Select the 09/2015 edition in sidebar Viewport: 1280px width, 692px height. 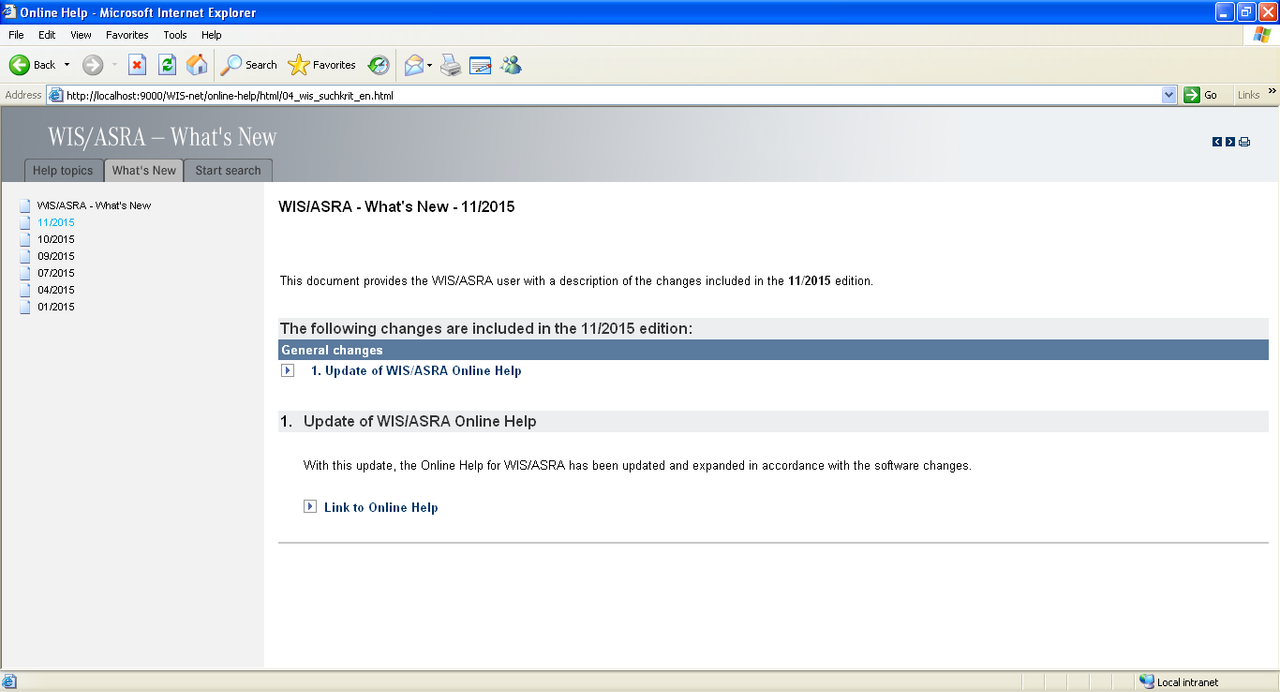coord(56,256)
